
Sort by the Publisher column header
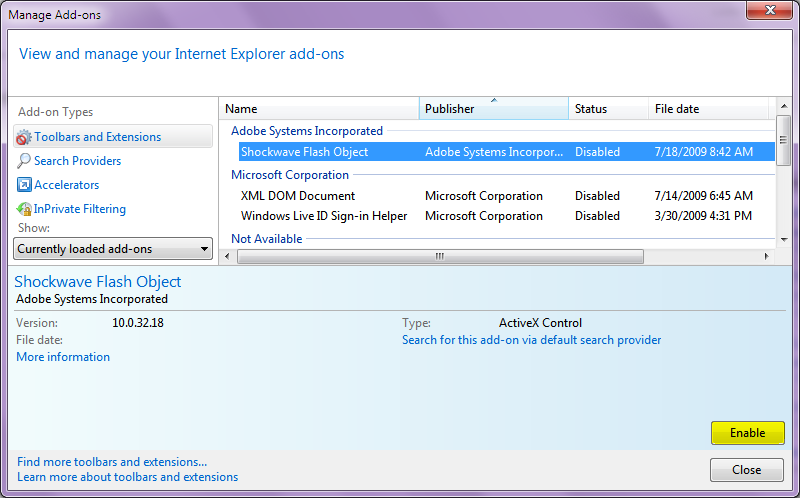[494, 109]
